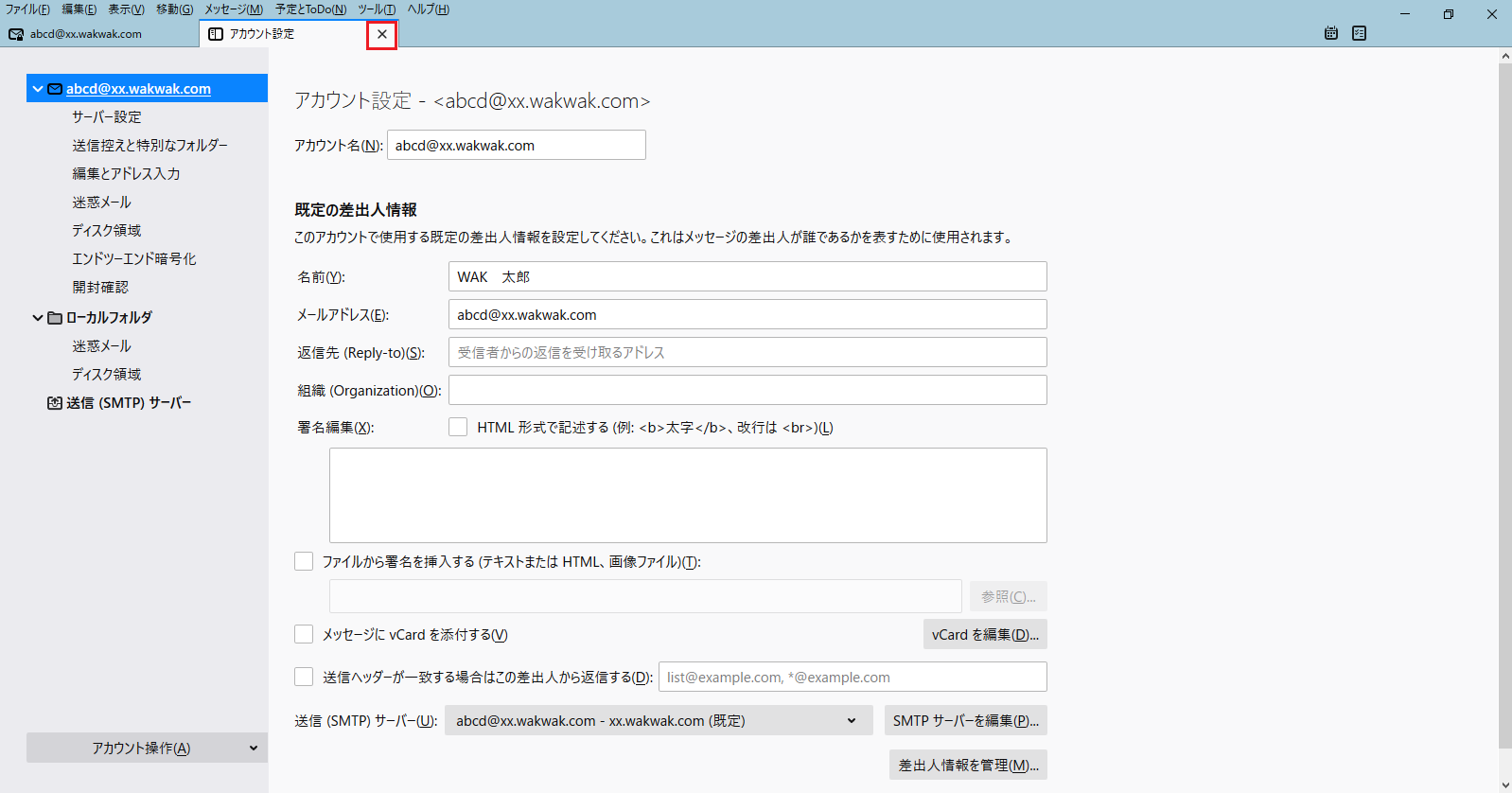Collapse the abcd@xx.wakwak.com account tree
This screenshot has height=793, width=1512.
[x=38, y=89]
